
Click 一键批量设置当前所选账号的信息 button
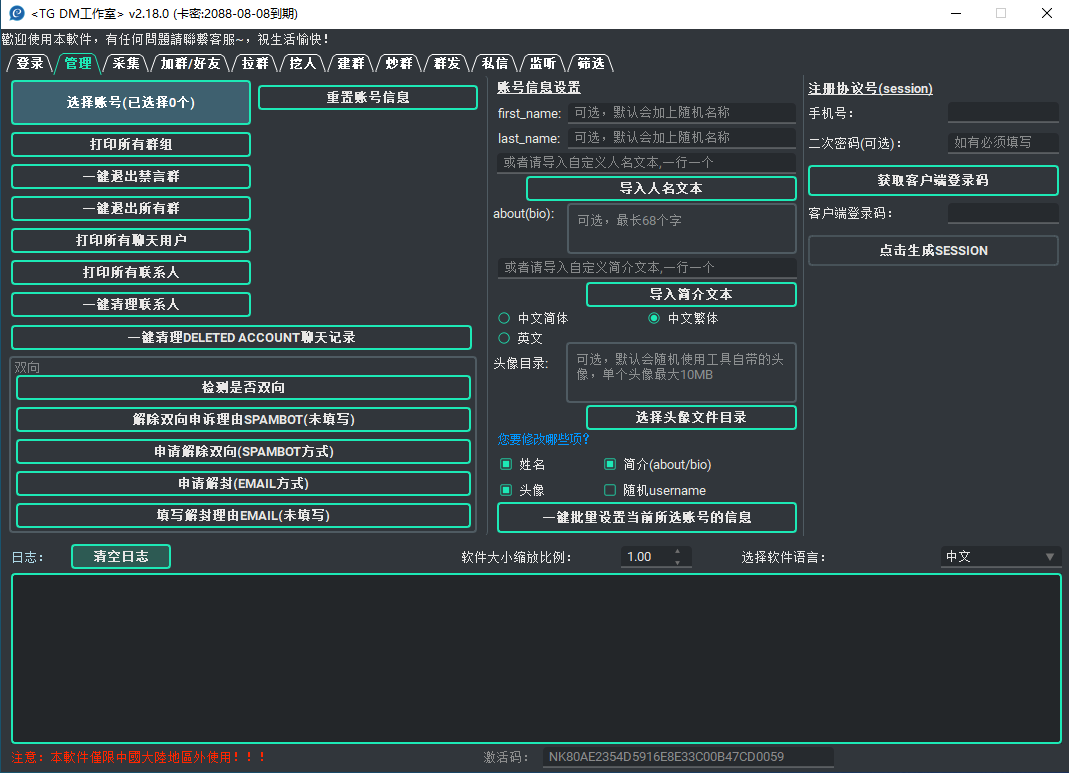(647, 518)
